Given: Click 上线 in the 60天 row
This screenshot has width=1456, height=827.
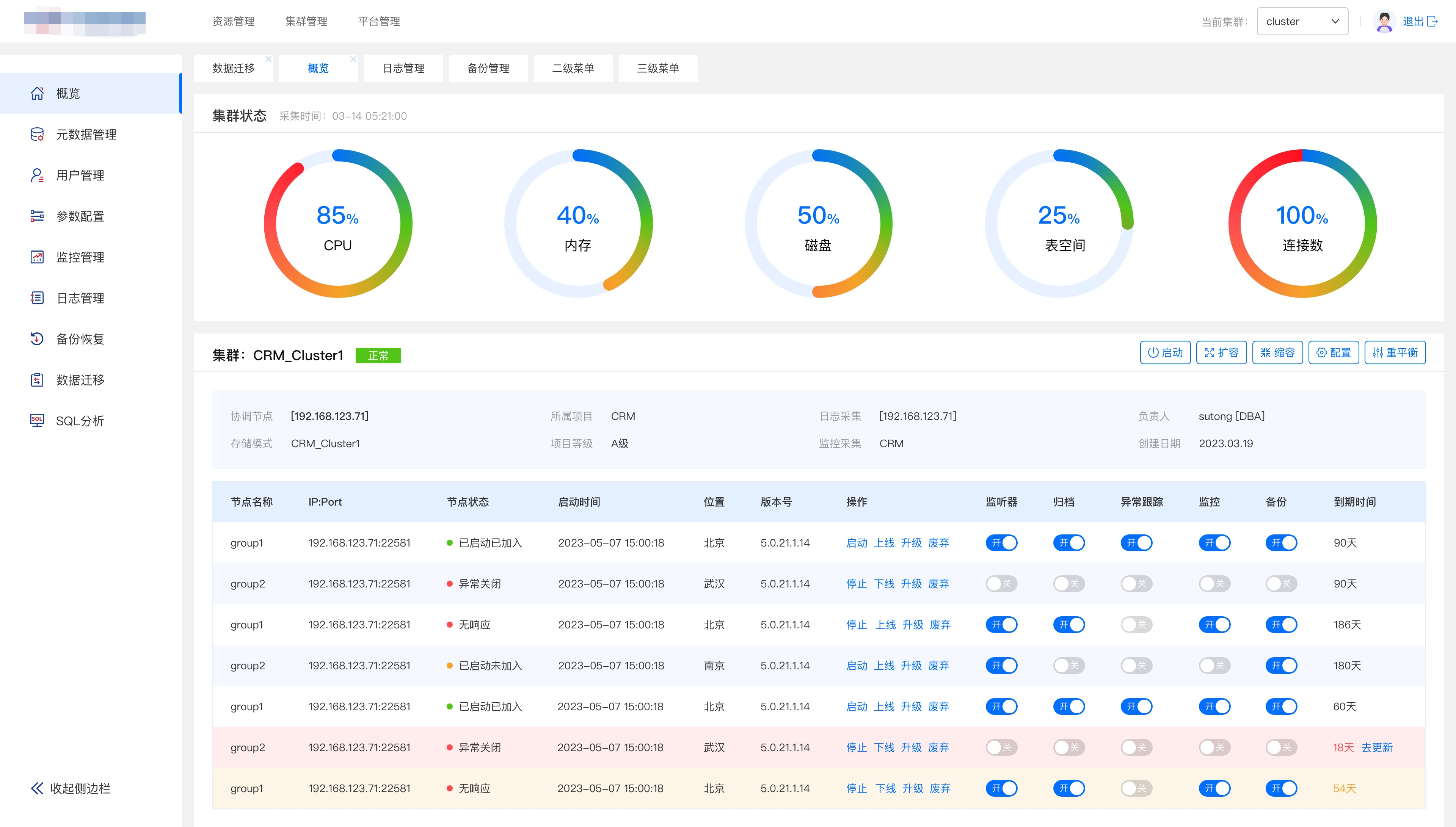Looking at the screenshot, I should click(884, 706).
